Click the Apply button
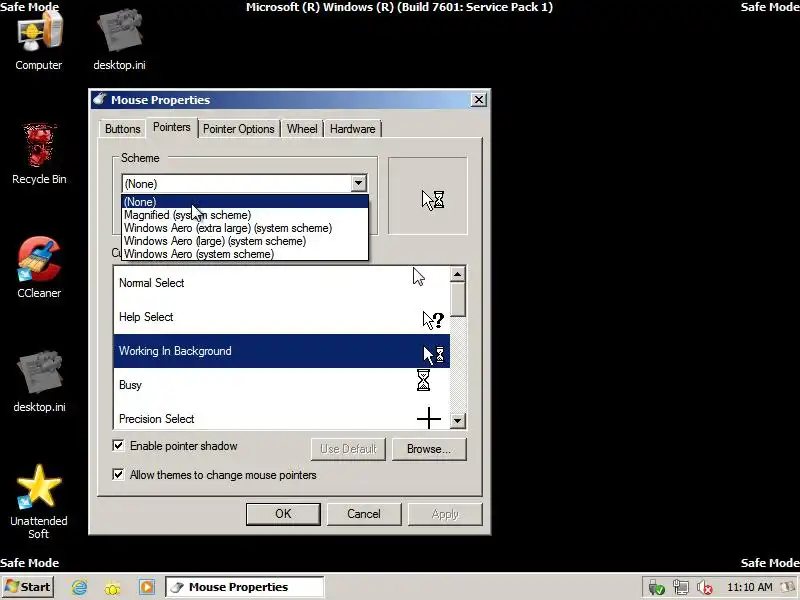 click(x=445, y=514)
